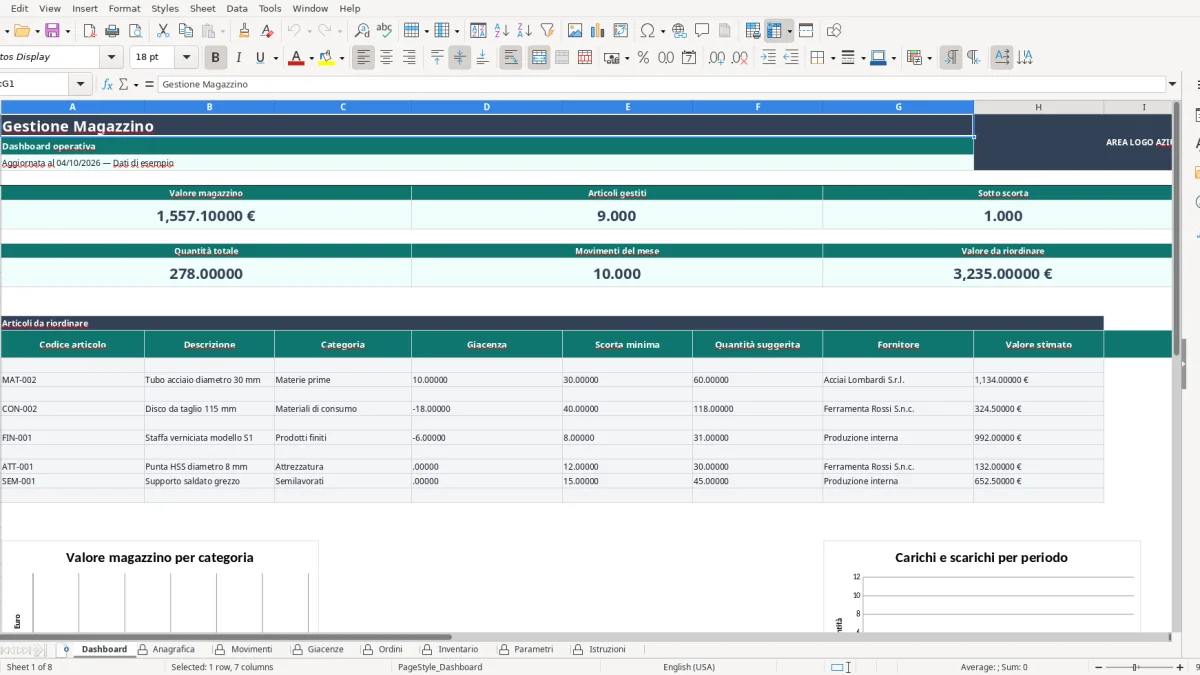Print the document with the printer icon

point(113,31)
